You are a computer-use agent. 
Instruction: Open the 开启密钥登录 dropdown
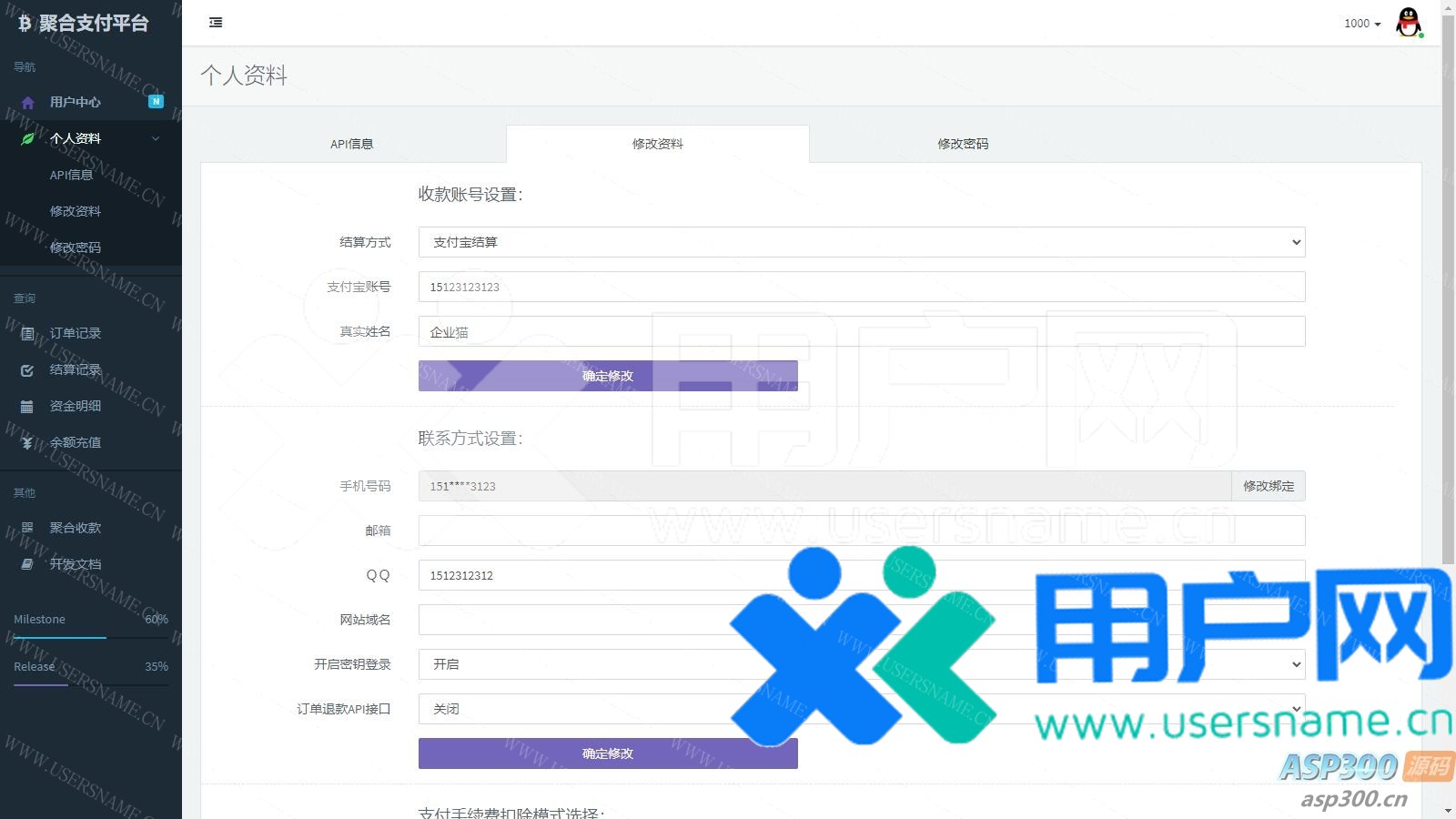pos(861,664)
